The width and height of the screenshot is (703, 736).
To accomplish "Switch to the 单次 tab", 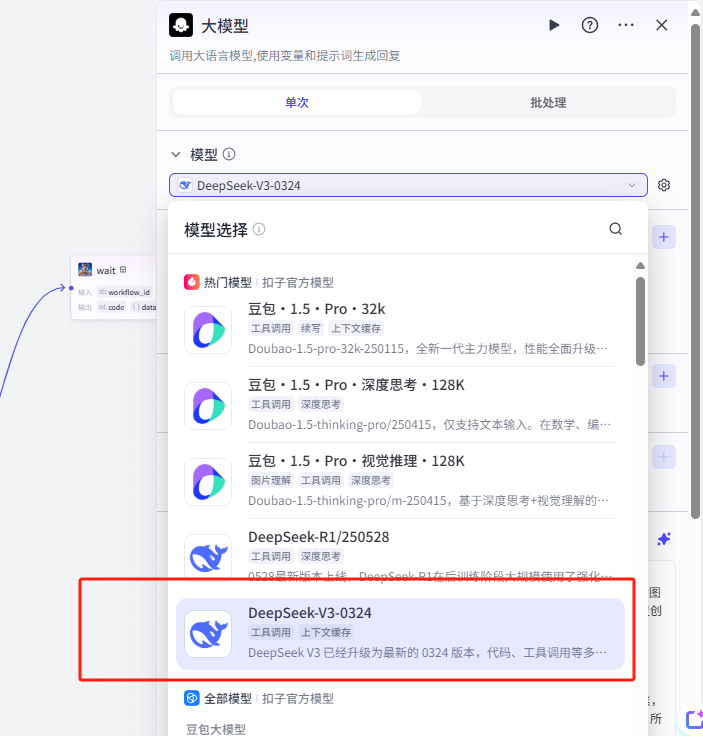I will coord(297,102).
